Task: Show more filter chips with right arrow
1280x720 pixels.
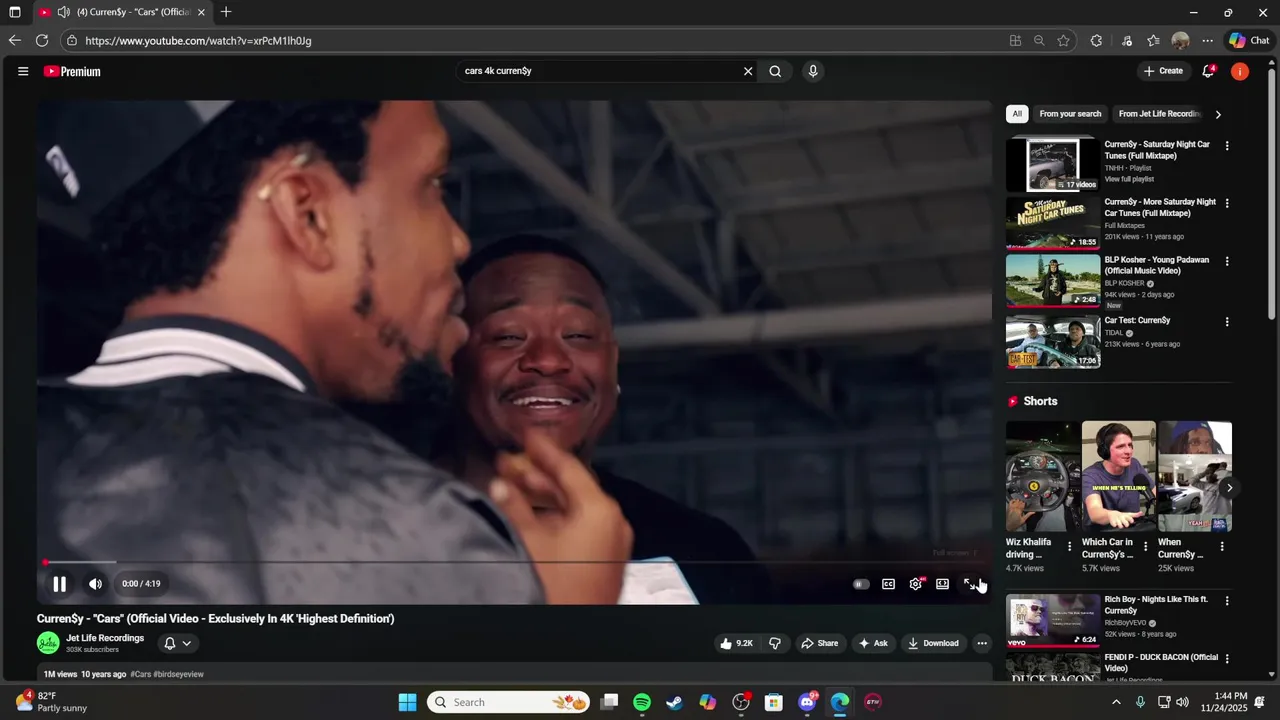Action: [1218, 114]
